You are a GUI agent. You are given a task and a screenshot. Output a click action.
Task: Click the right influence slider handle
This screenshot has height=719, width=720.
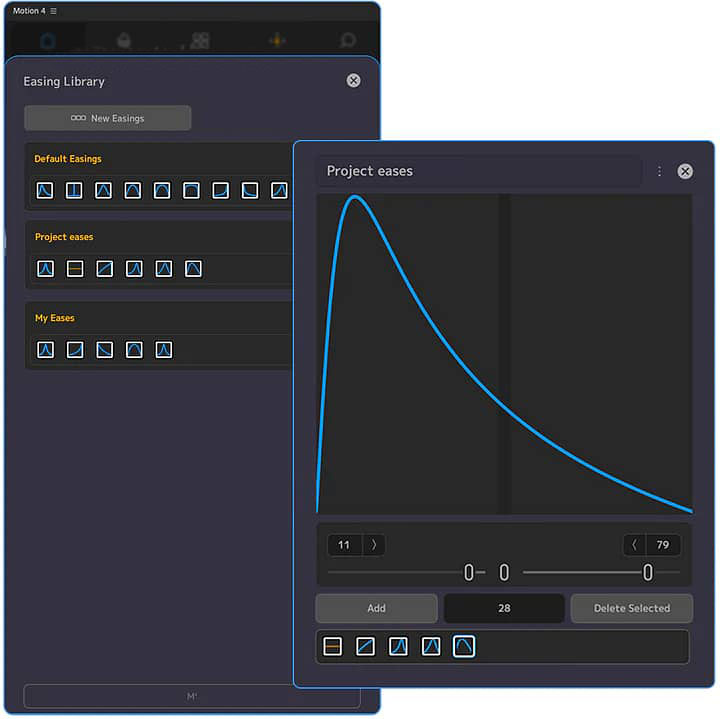tap(648, 572)
